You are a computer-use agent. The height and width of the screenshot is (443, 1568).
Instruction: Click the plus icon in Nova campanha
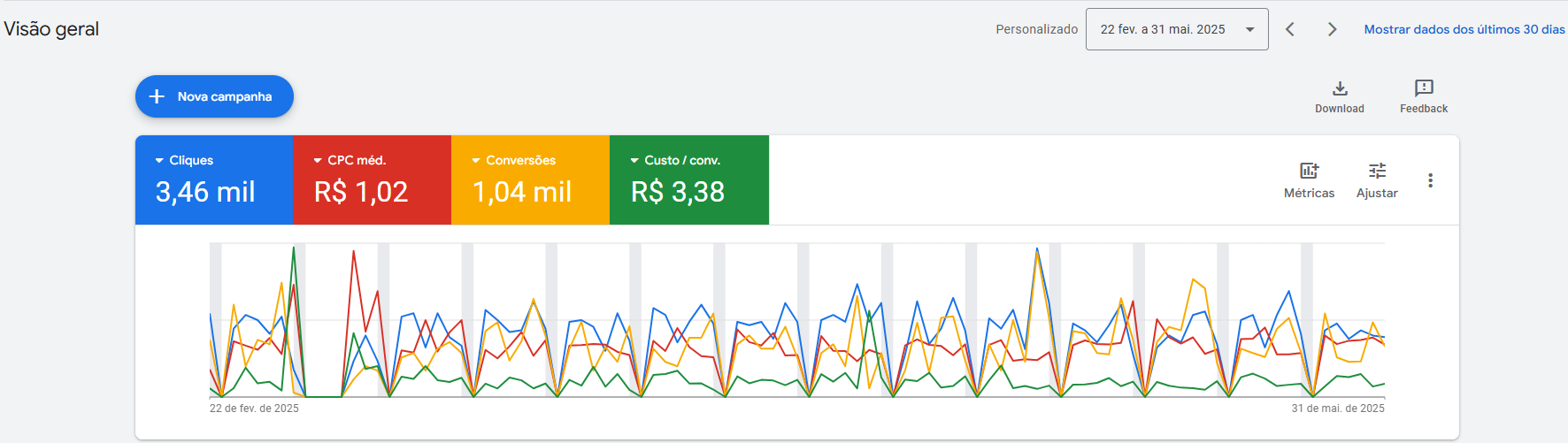(157, 96)
